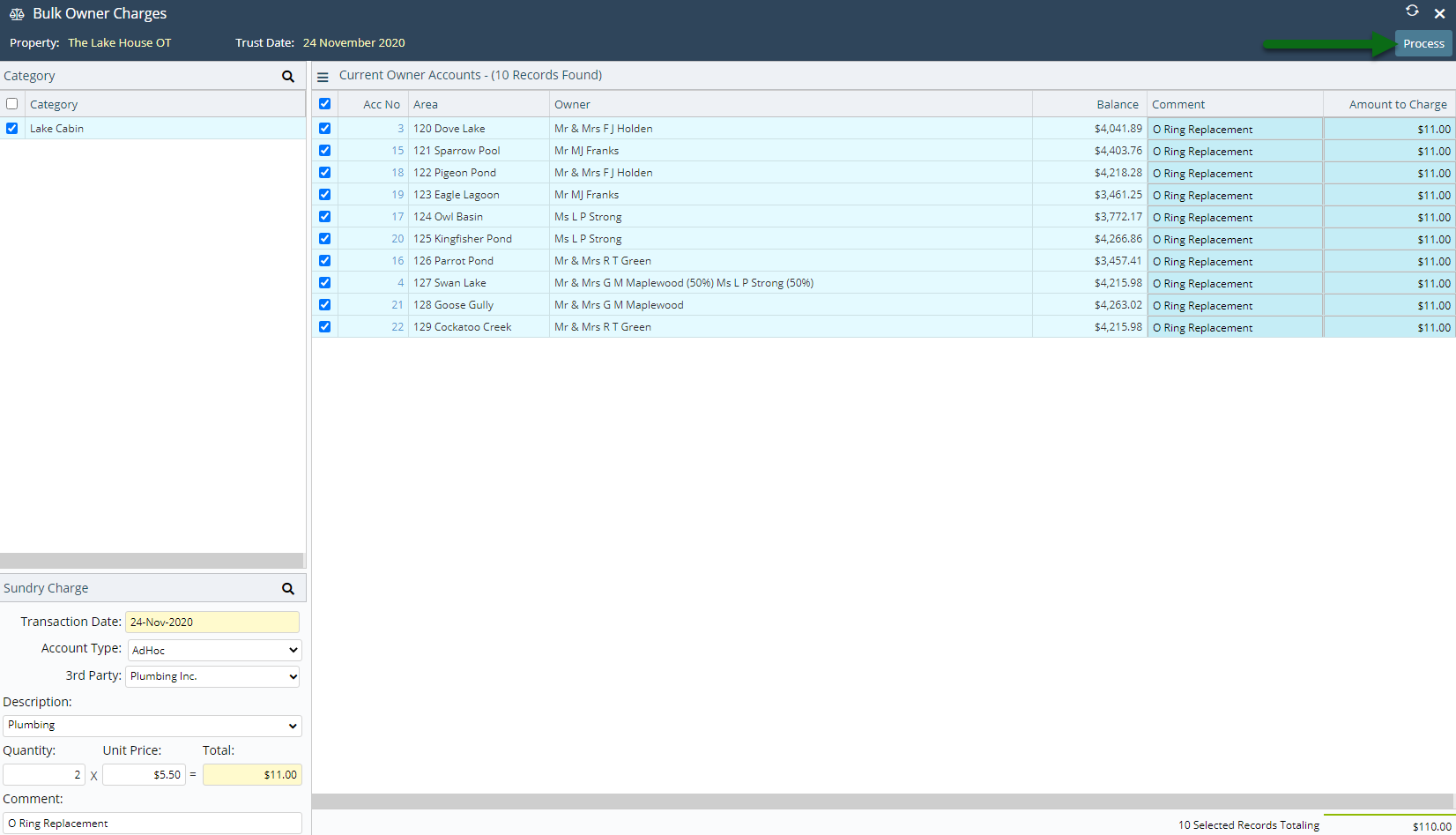Click the Trust Date 24 November 2020 value

[x=354, y=42]
